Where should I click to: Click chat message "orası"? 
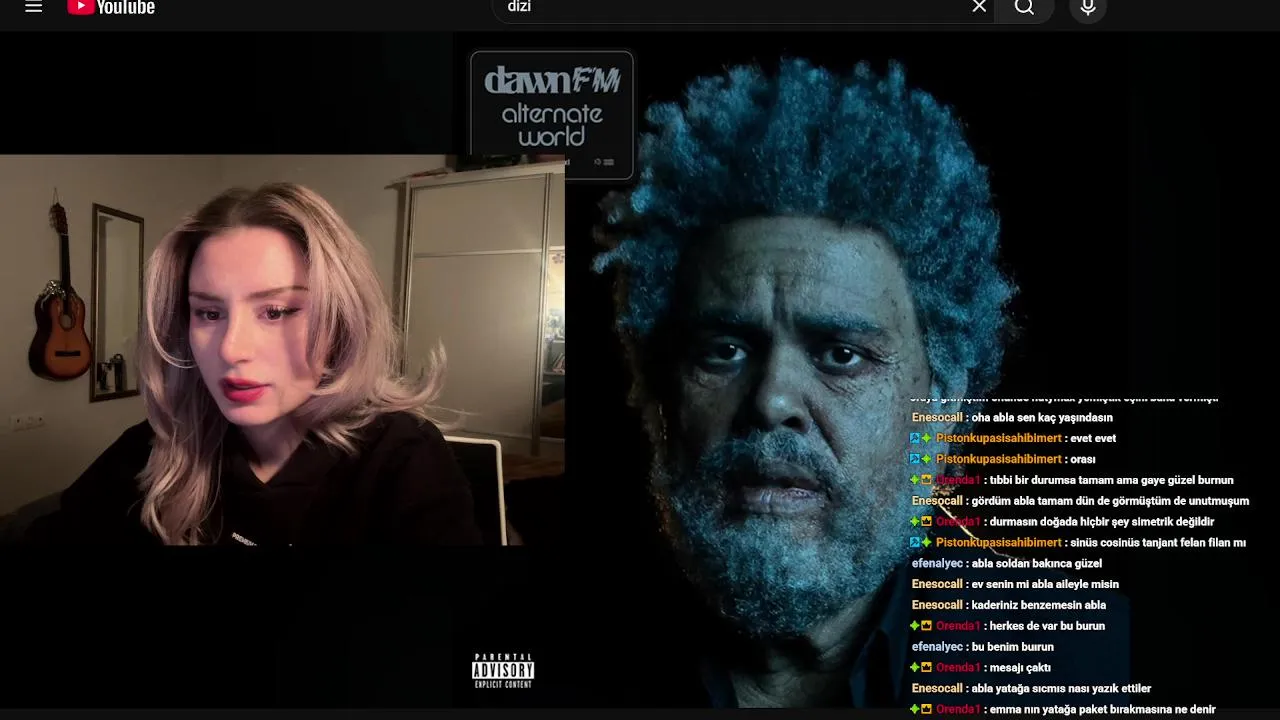tap(1082, 459)
